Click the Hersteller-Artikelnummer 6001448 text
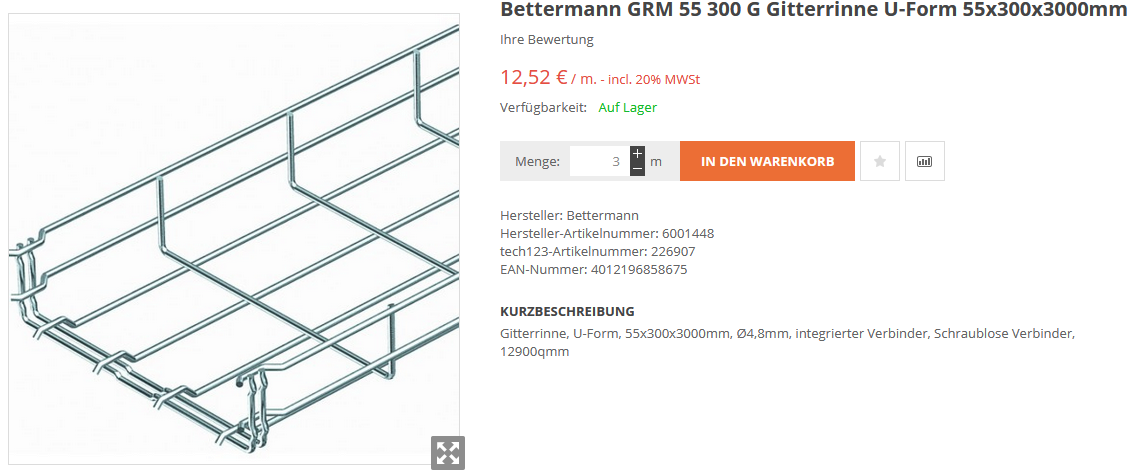 pos(607,234)
